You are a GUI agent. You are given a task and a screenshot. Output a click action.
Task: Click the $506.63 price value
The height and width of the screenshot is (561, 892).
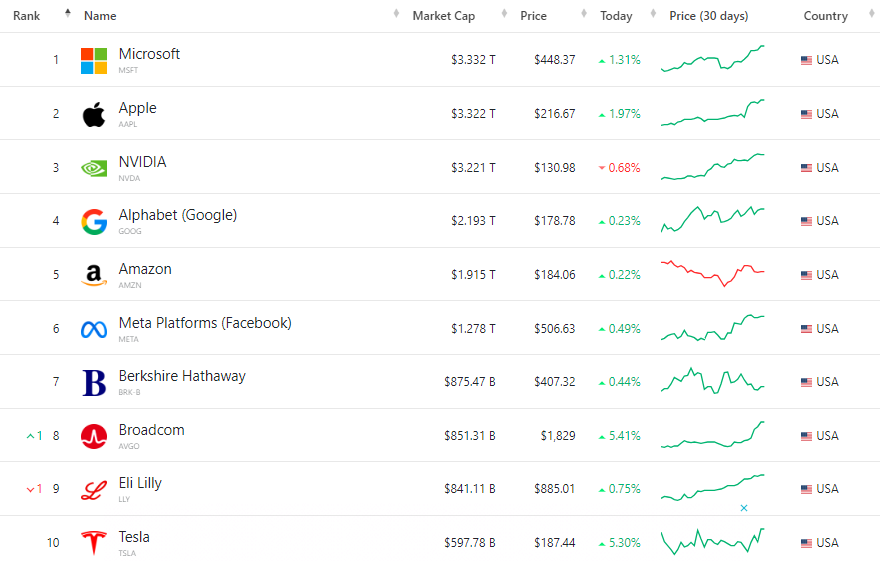[555, 329]
